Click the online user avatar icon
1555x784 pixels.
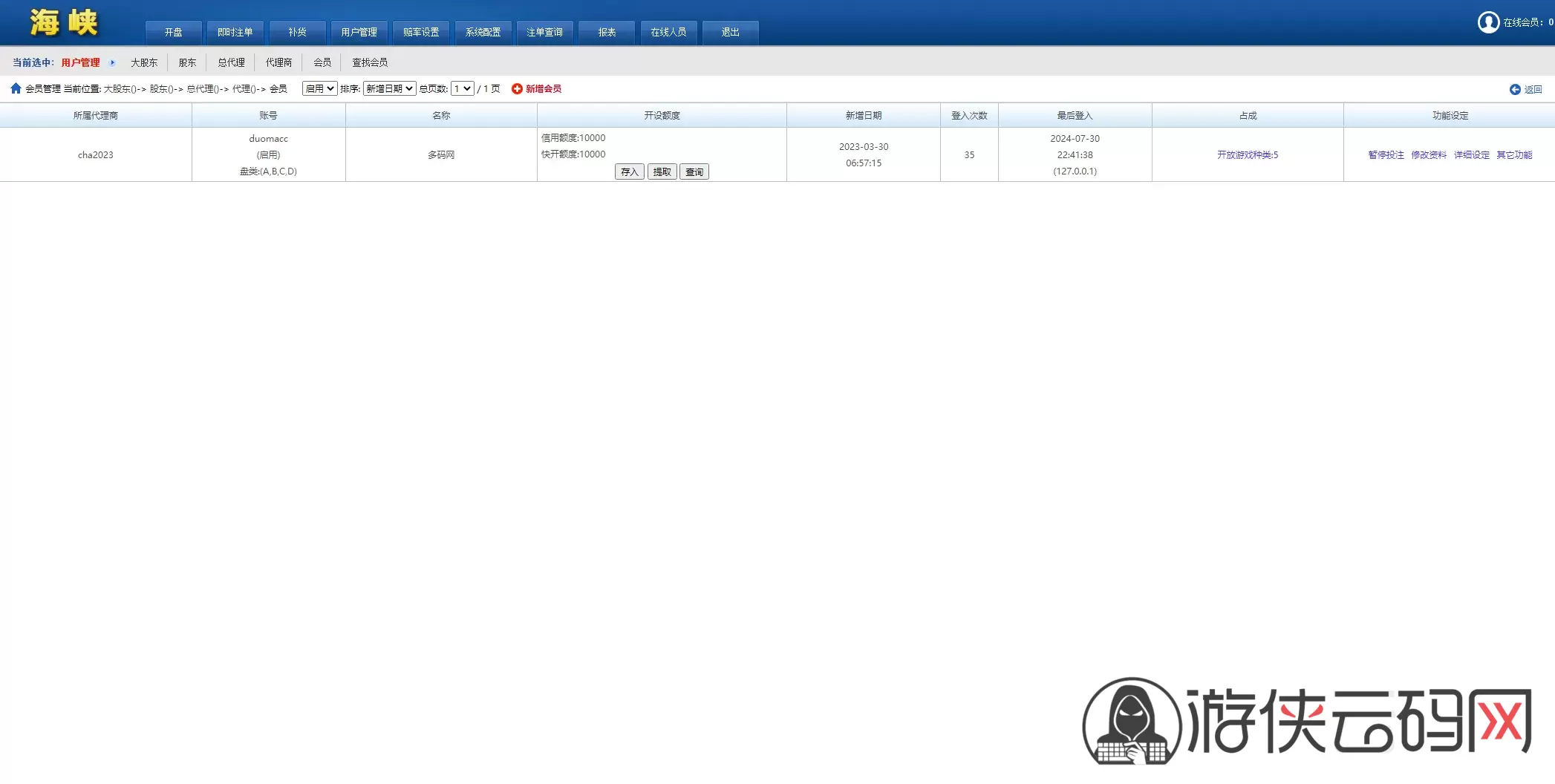[1488, 22]
